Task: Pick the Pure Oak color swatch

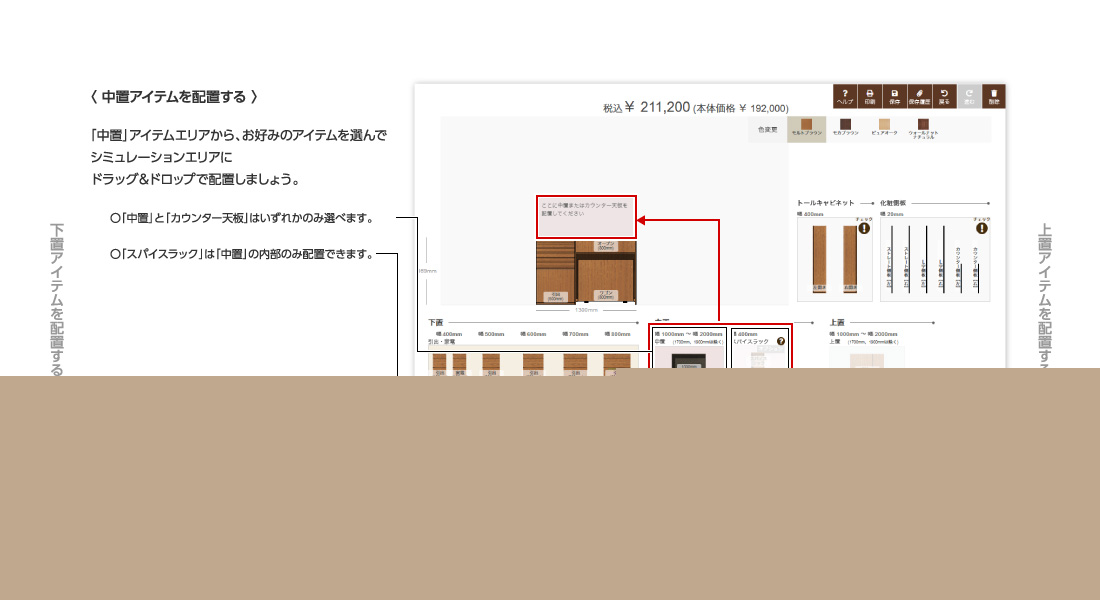Action: pyautogui.click(x=884, y=128)
